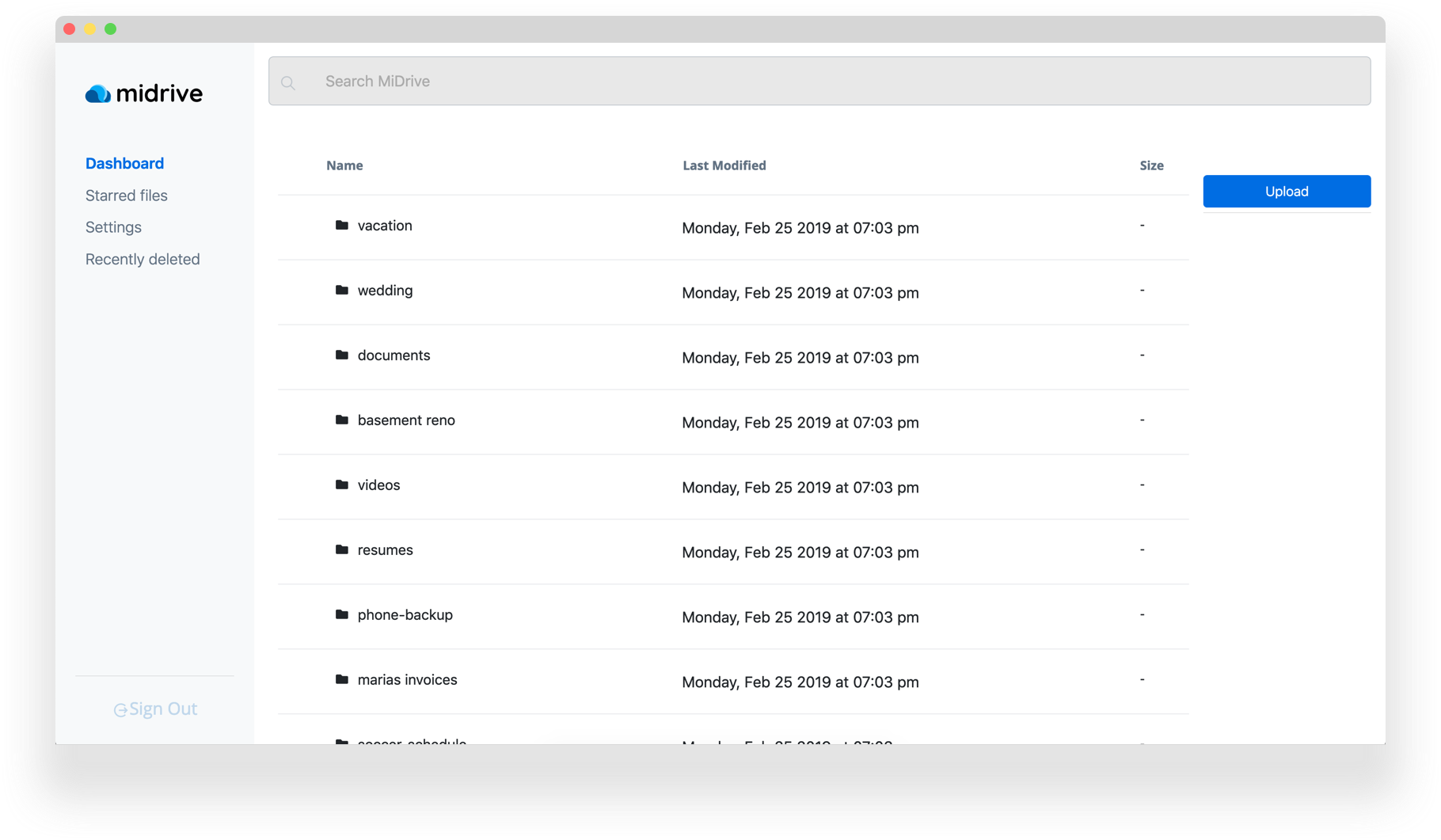Select the marias invoices row's modified date

[800, 682]
